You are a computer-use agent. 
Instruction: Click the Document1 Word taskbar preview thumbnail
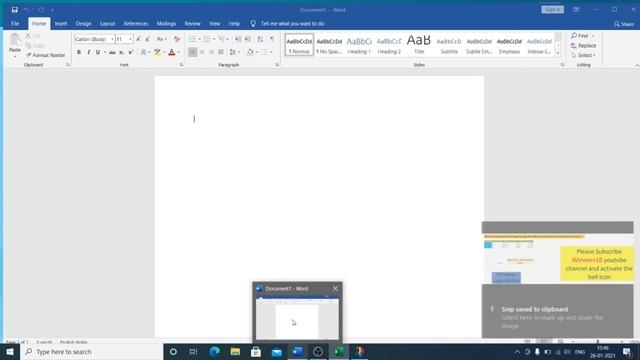pyautogui.click(x=297, y=319)
